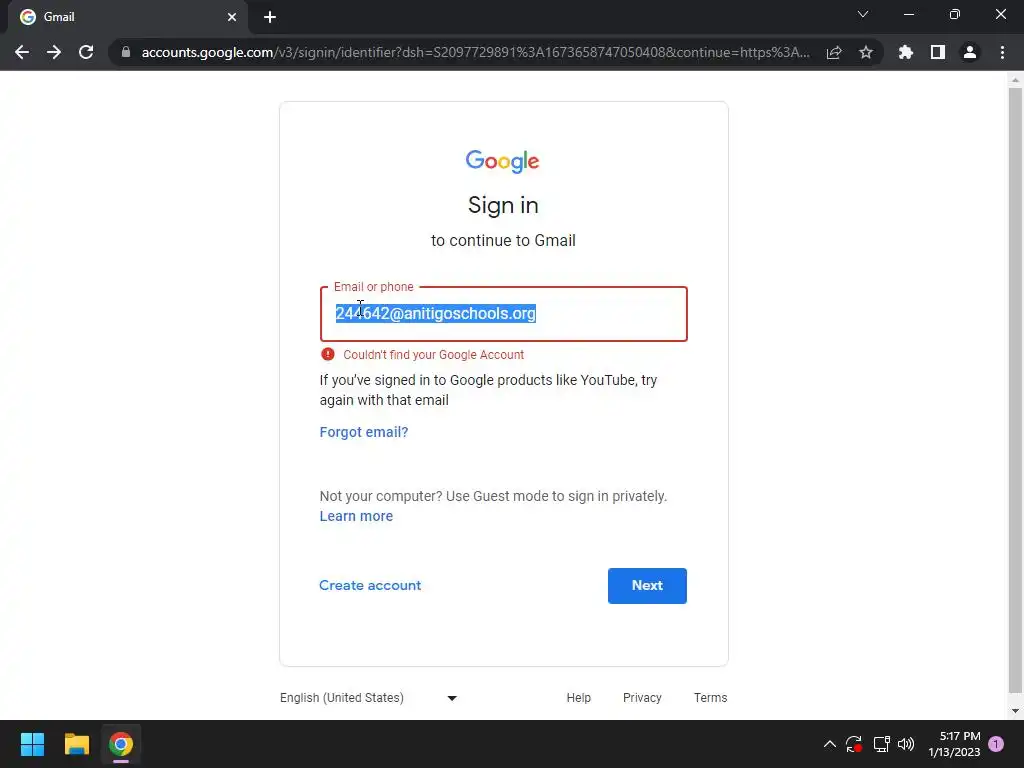The image size is (1024, 768).
Task: Open the tab search chevron
Action: (x=863, y=14)
